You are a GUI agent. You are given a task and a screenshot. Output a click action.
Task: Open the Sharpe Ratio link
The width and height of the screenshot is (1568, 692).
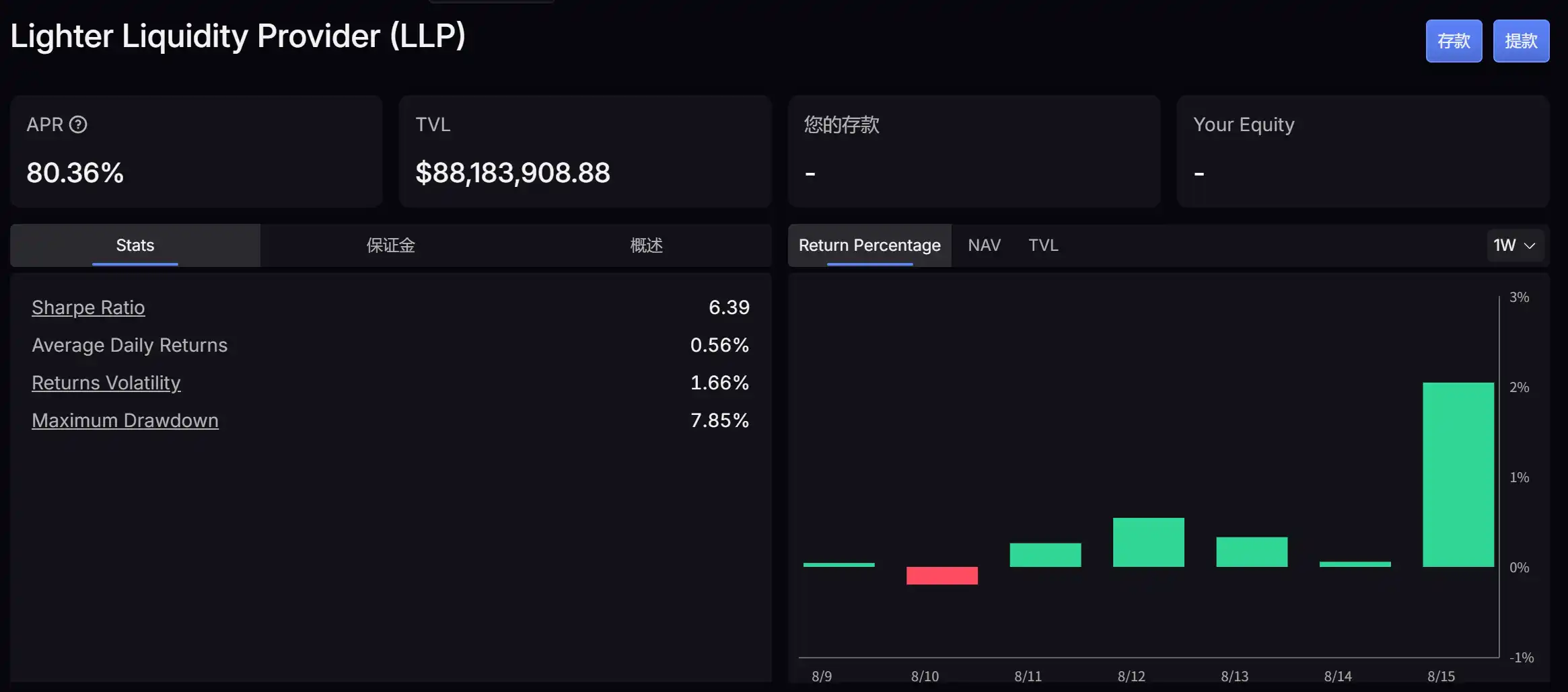(x=88, y=307)
